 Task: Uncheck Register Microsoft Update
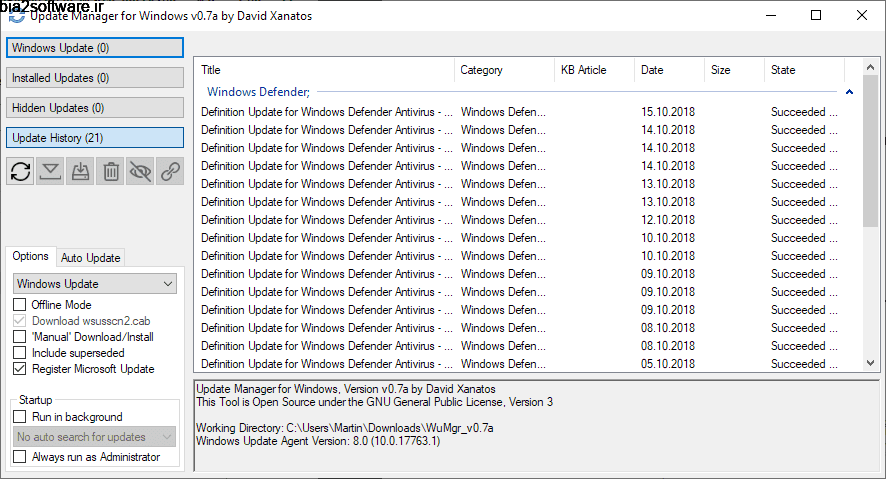click(20, 369)
